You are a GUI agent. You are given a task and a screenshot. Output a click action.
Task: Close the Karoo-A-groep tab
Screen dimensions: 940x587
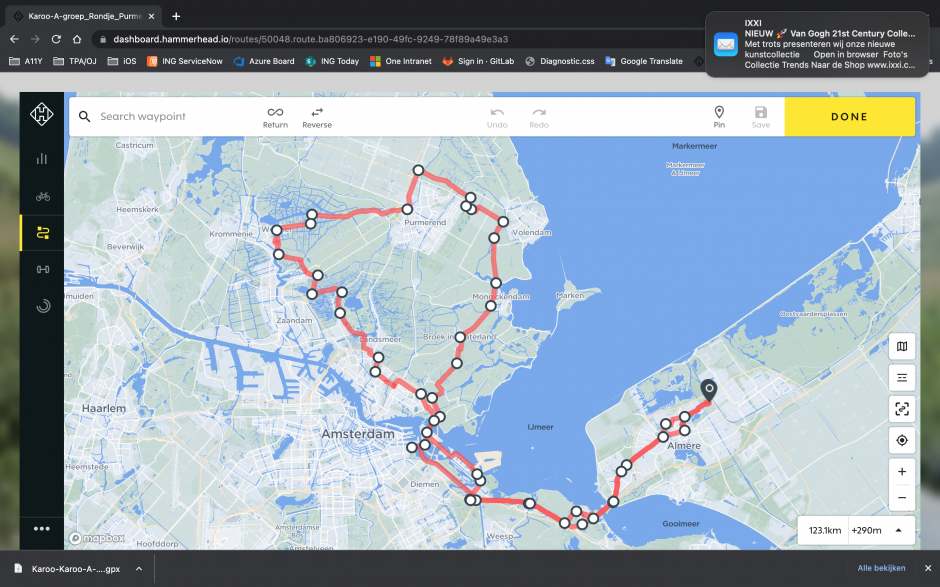click(151, 16)
